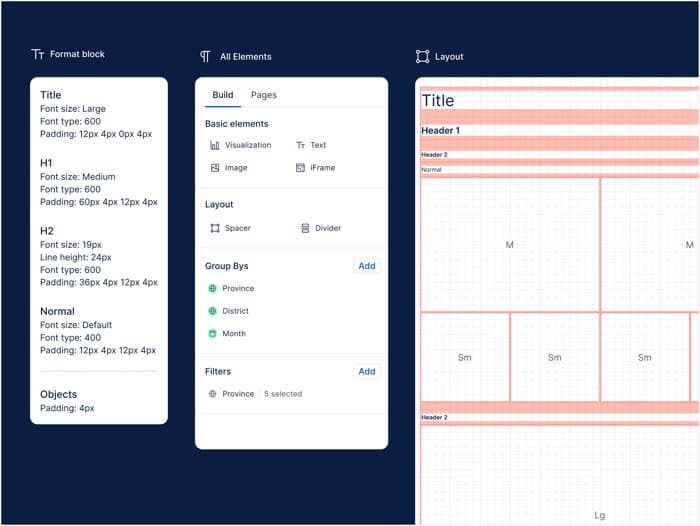
Task: Switch to the Build tab
Action: pyautogui.click(x=223, y=95)
